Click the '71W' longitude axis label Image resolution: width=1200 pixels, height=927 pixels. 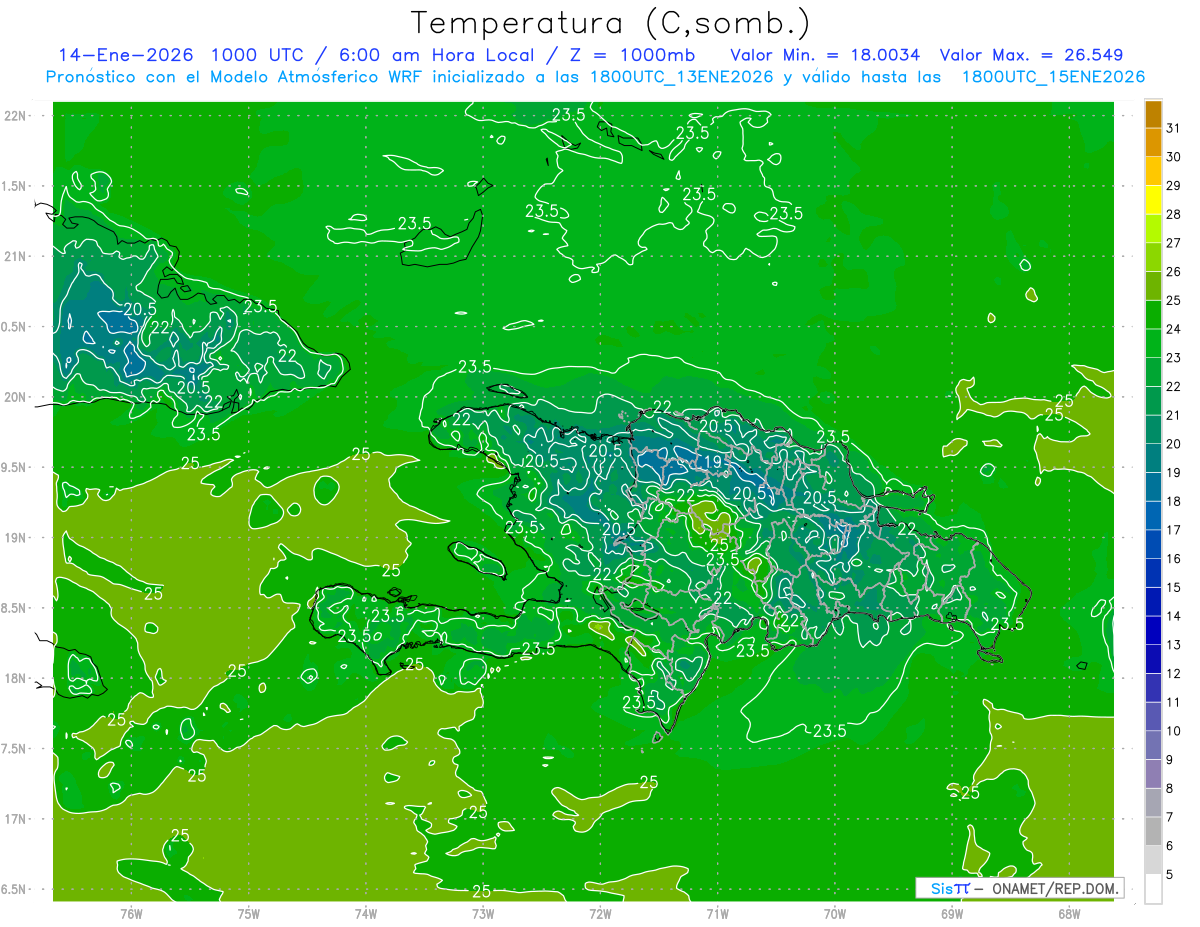point(717,913)
